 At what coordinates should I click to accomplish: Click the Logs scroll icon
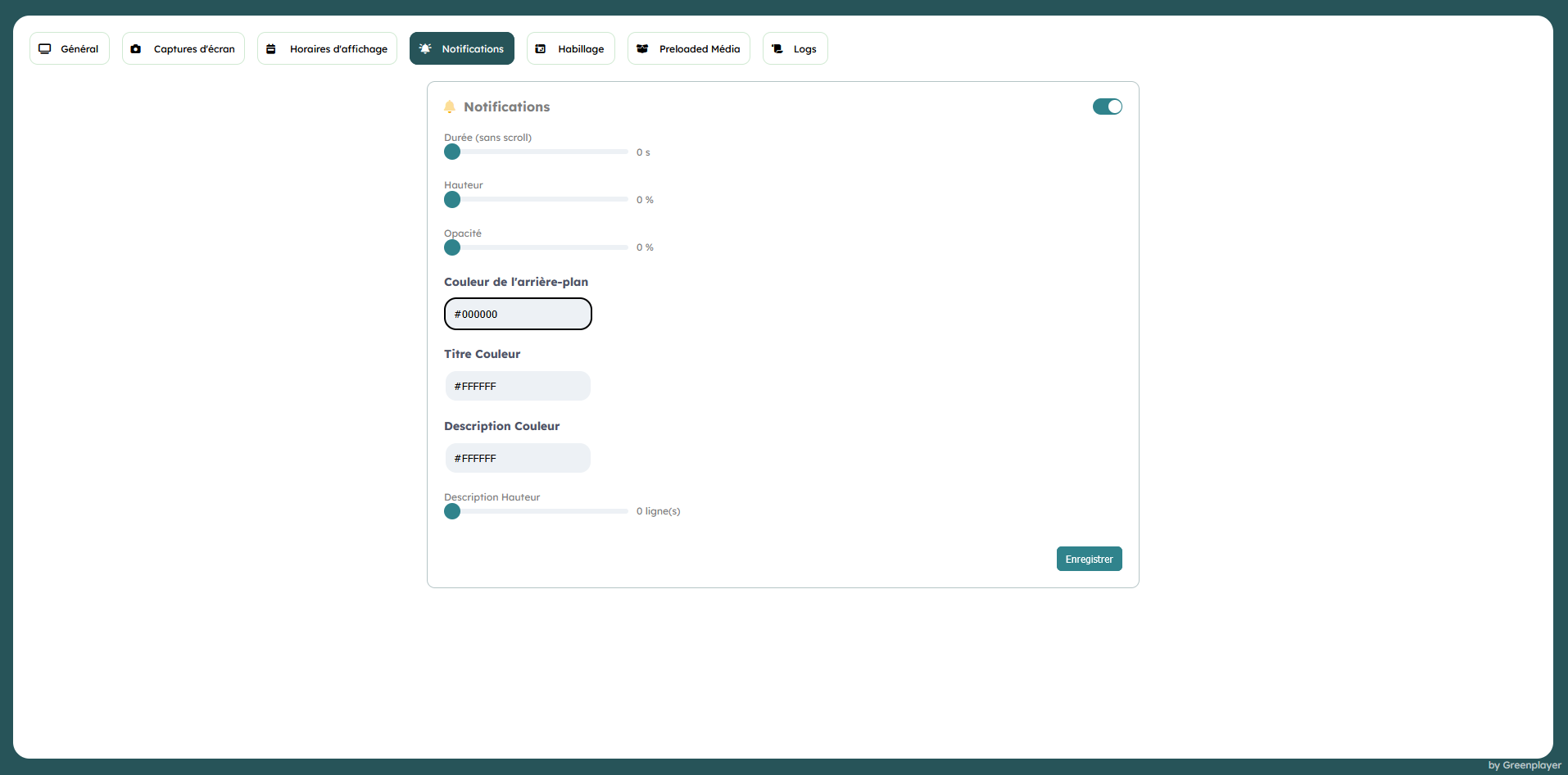pos(777,49)
